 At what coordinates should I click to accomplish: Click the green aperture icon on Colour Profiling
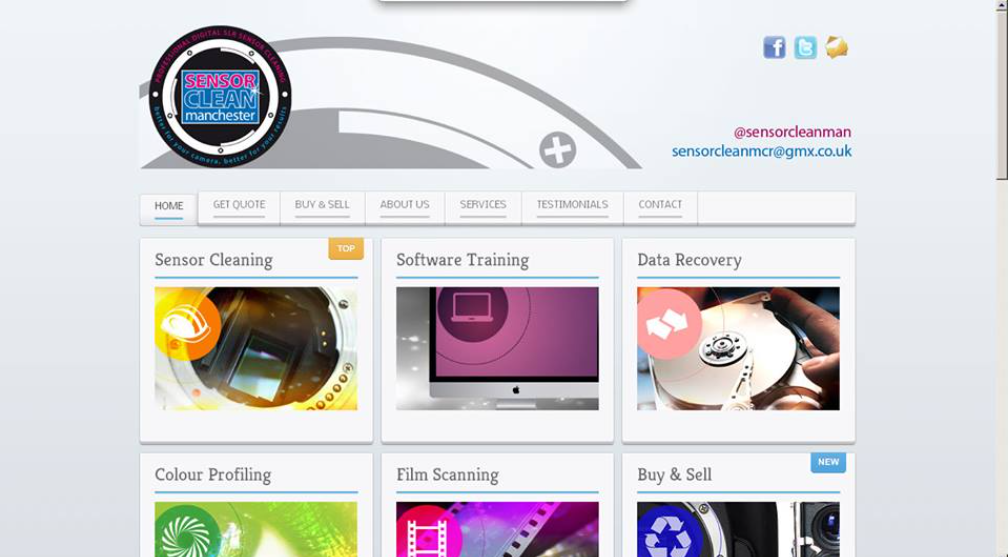coord(188,532)
